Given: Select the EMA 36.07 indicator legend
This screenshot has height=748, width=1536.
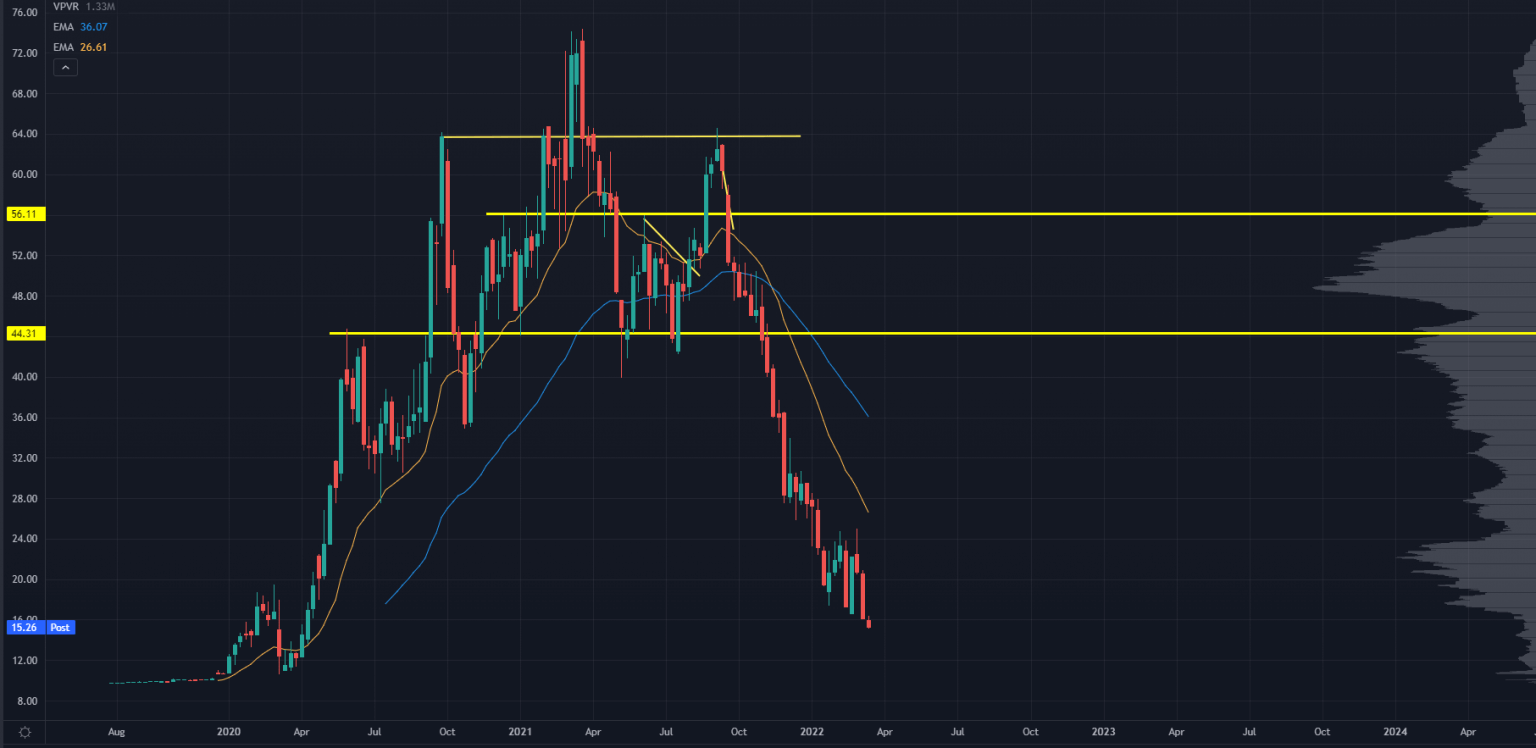Looking at the screenshot, I should [80, 28].
